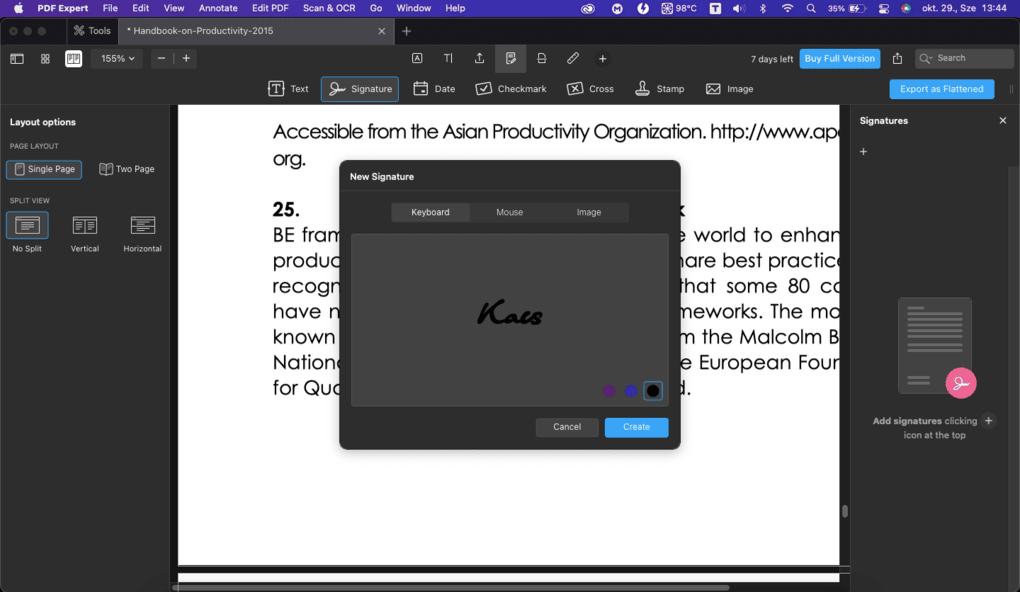This screenshot has height=592, width=1020.
Task: Open the annotation pen tool
Action: 572,58
